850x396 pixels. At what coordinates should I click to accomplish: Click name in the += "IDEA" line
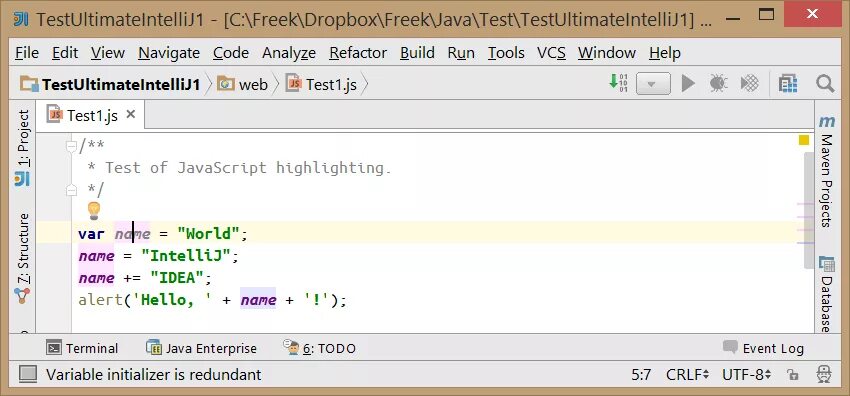pos(96,278)
